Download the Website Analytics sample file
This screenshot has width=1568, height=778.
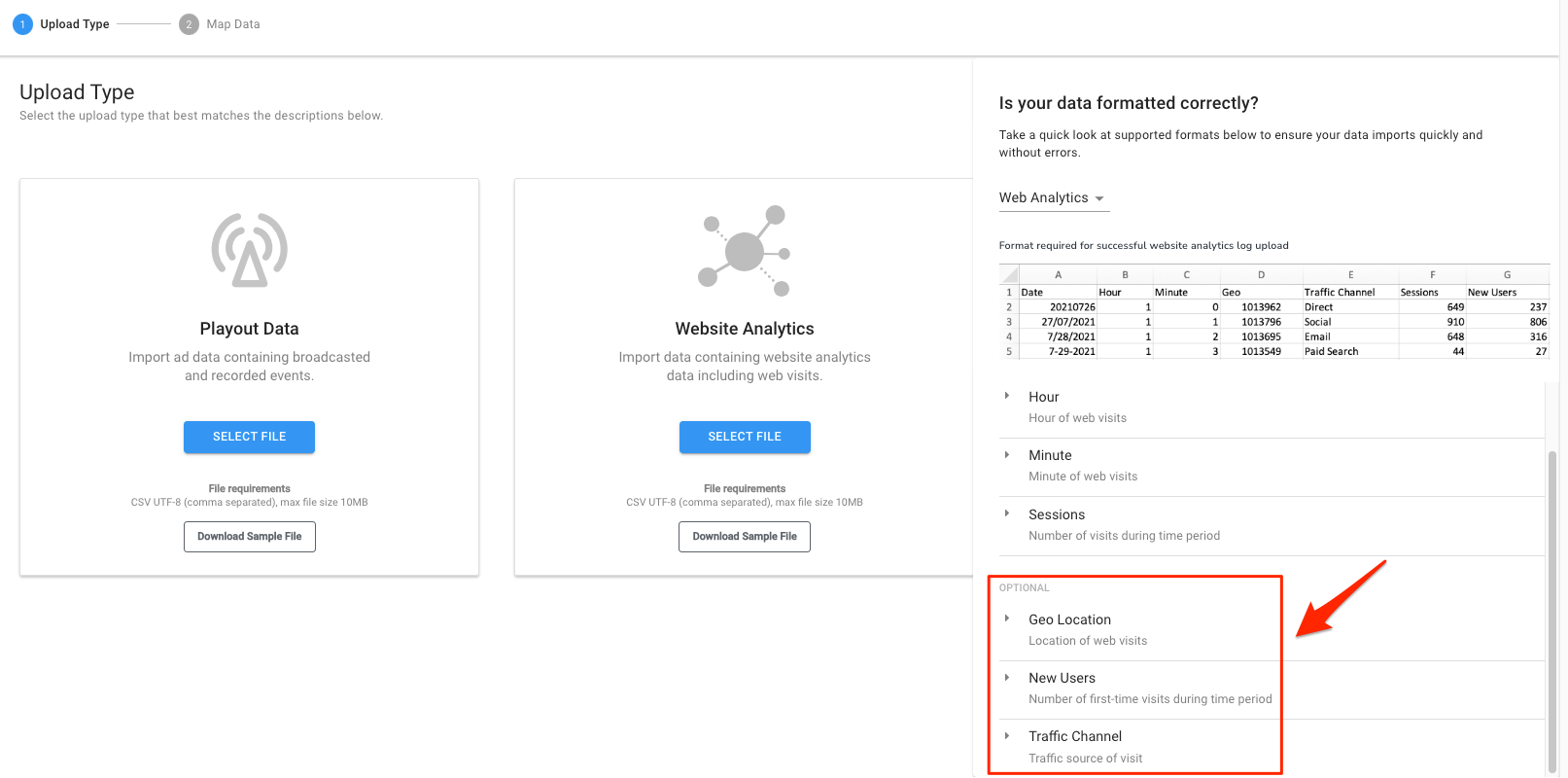745,537
